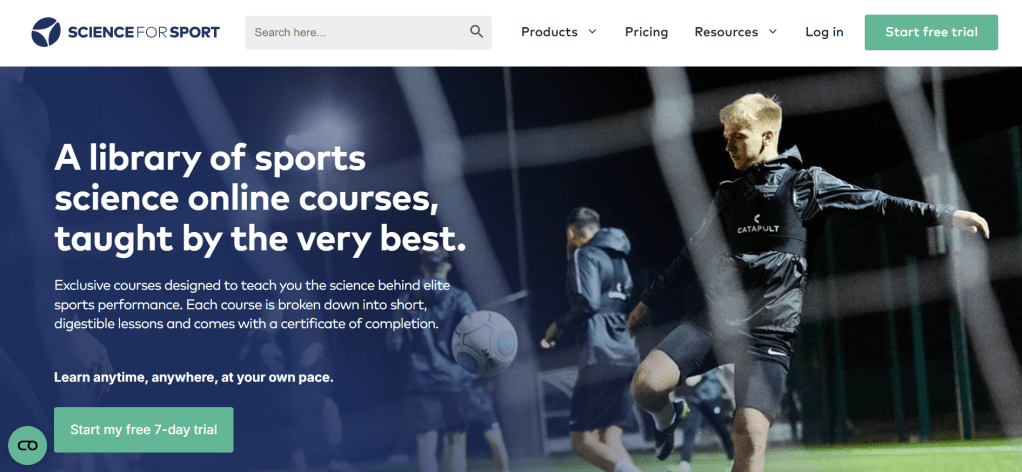The width and height of the screenshot is (1022, 472).
Task: Click the Science for Sport circular logo icon
Action: click(46, 33)
